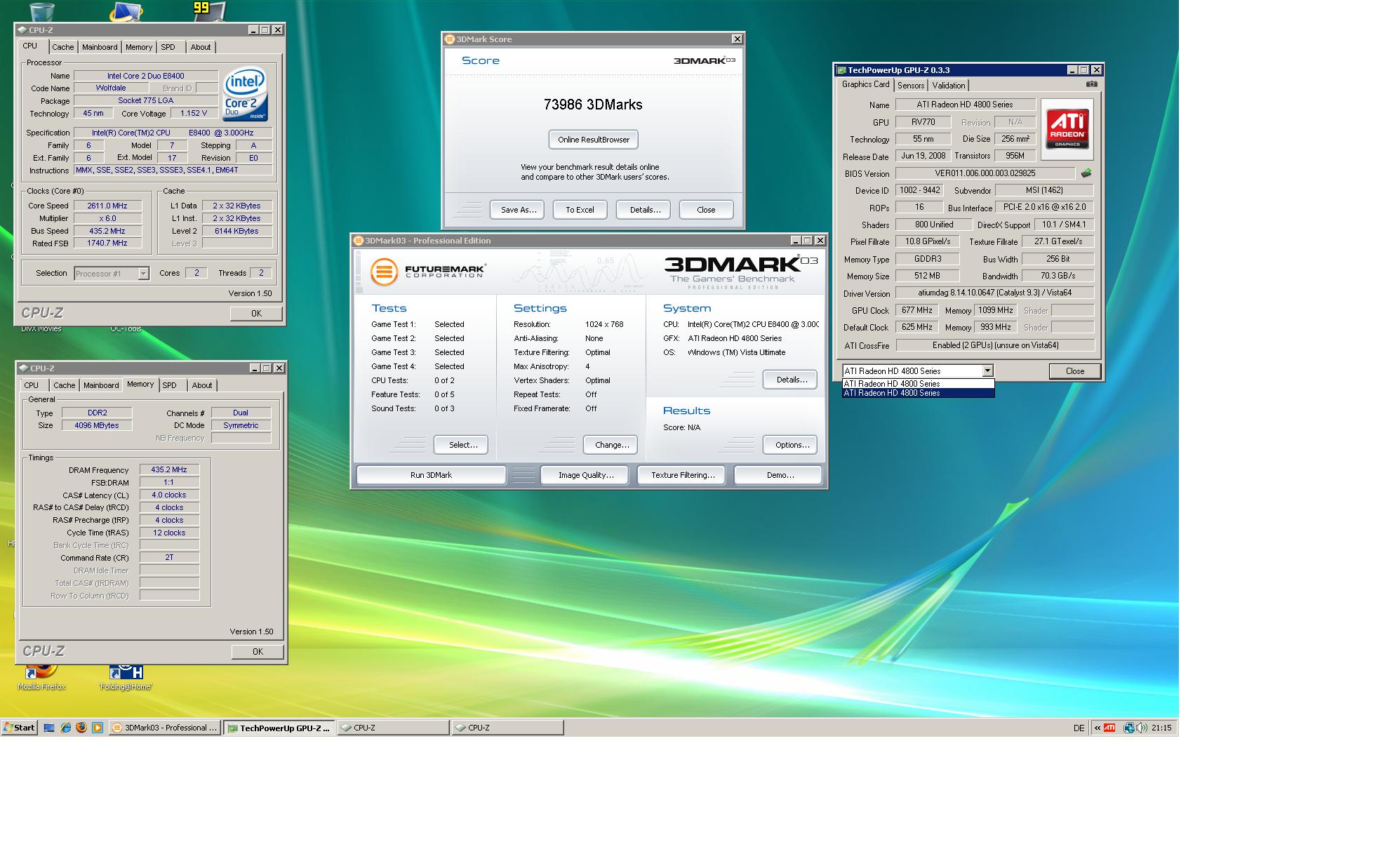Click the volume speaker tray icon
This screenshot has height=868, width=1374.
[x=1142, y=728]
